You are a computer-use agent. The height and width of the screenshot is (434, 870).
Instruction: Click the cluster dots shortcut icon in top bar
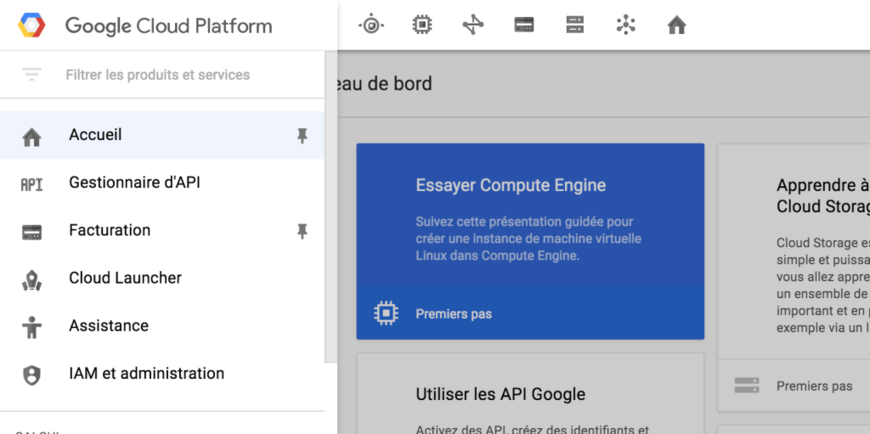click(x=626, y=25)
